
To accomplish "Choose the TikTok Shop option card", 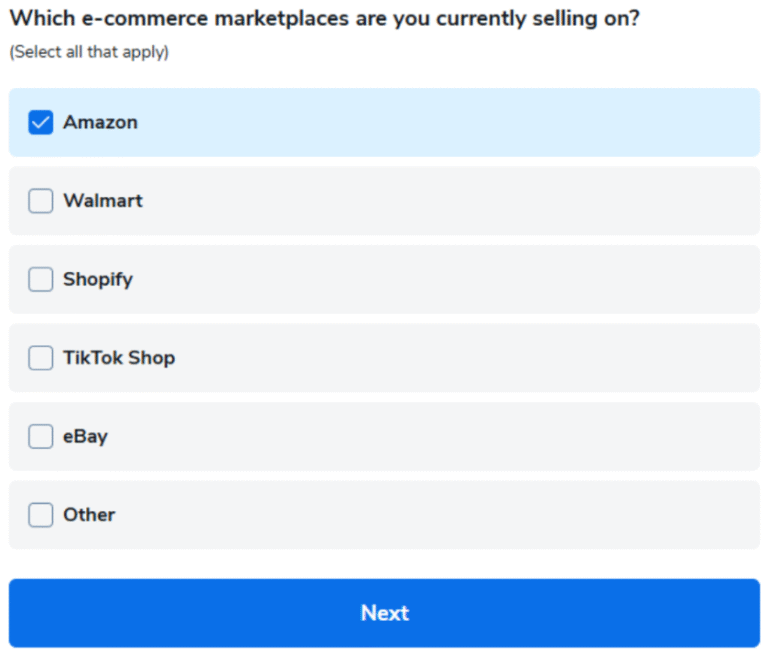I will tap(384, 358).
